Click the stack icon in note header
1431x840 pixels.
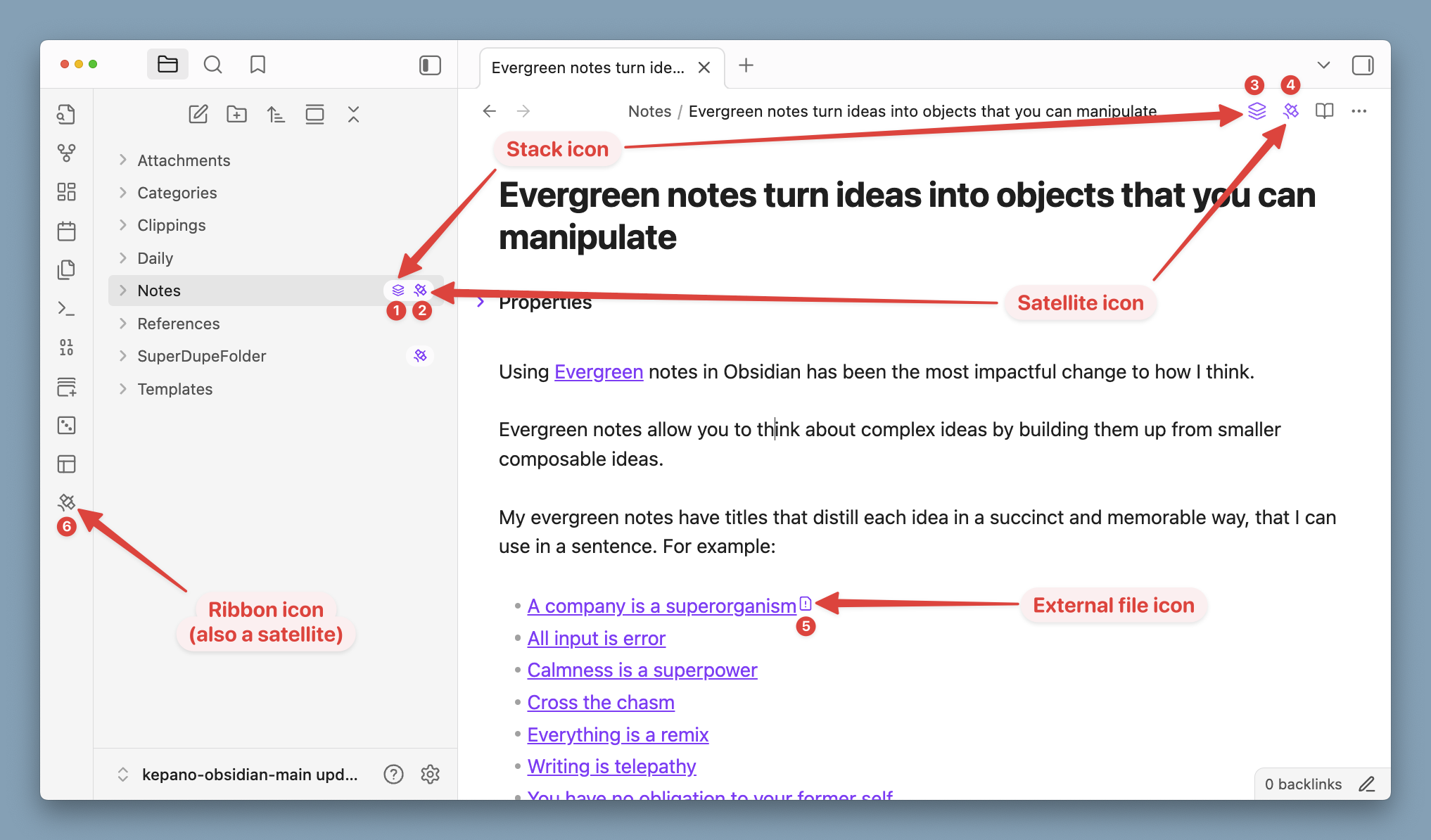coord(1257,111)
